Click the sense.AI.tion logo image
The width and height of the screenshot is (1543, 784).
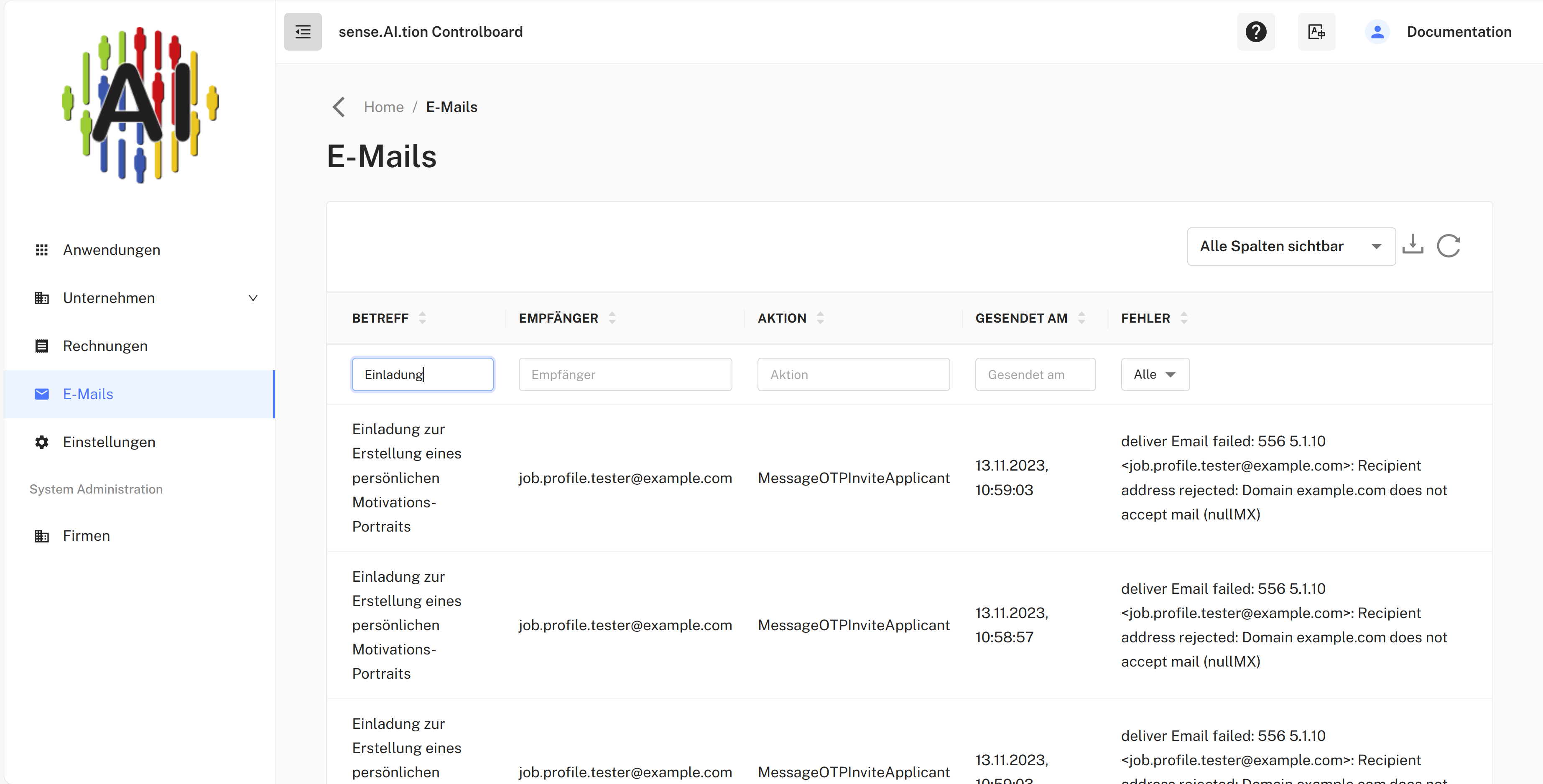tap(140, 104)
